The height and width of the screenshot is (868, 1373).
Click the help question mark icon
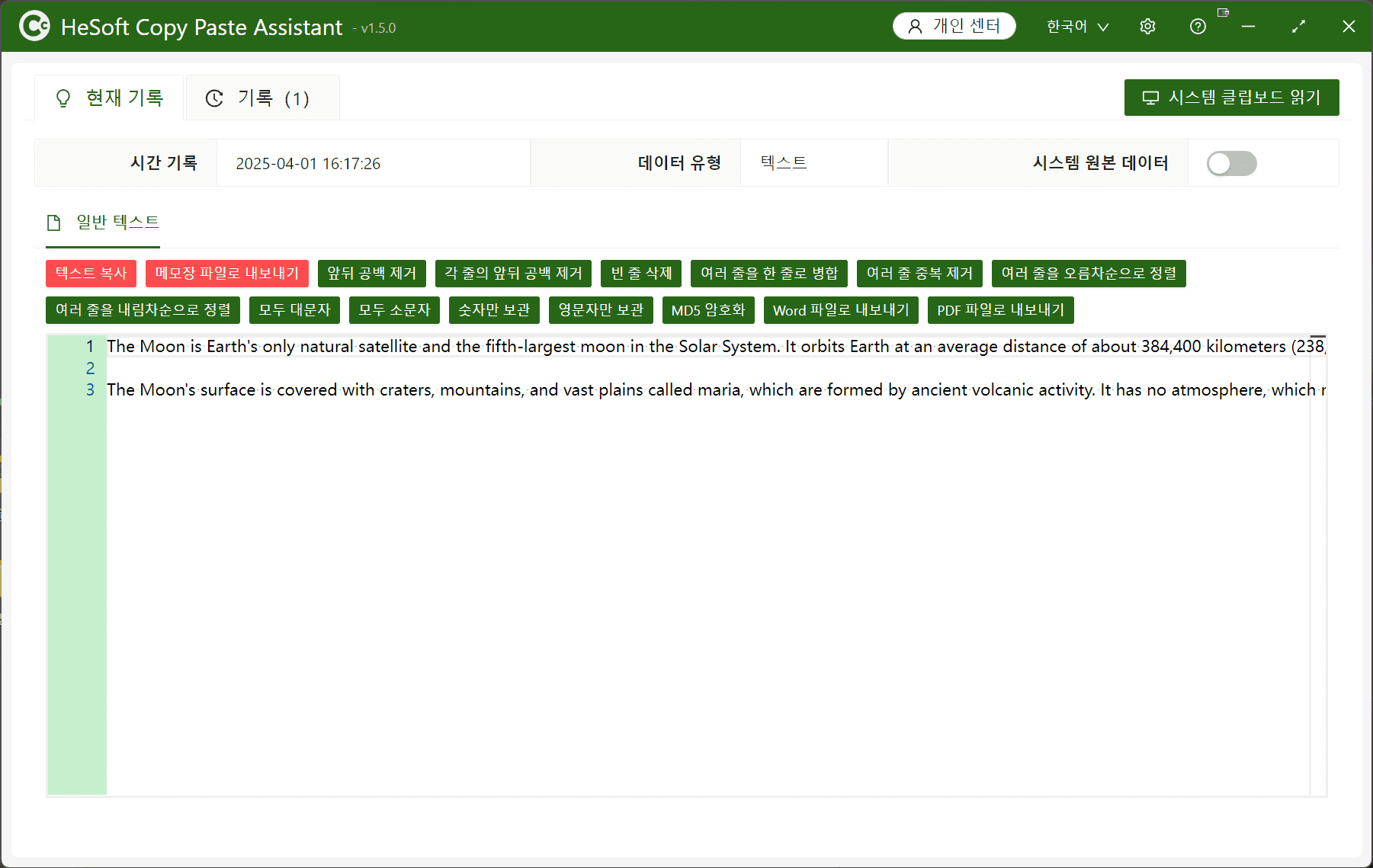pos(1198,27)
